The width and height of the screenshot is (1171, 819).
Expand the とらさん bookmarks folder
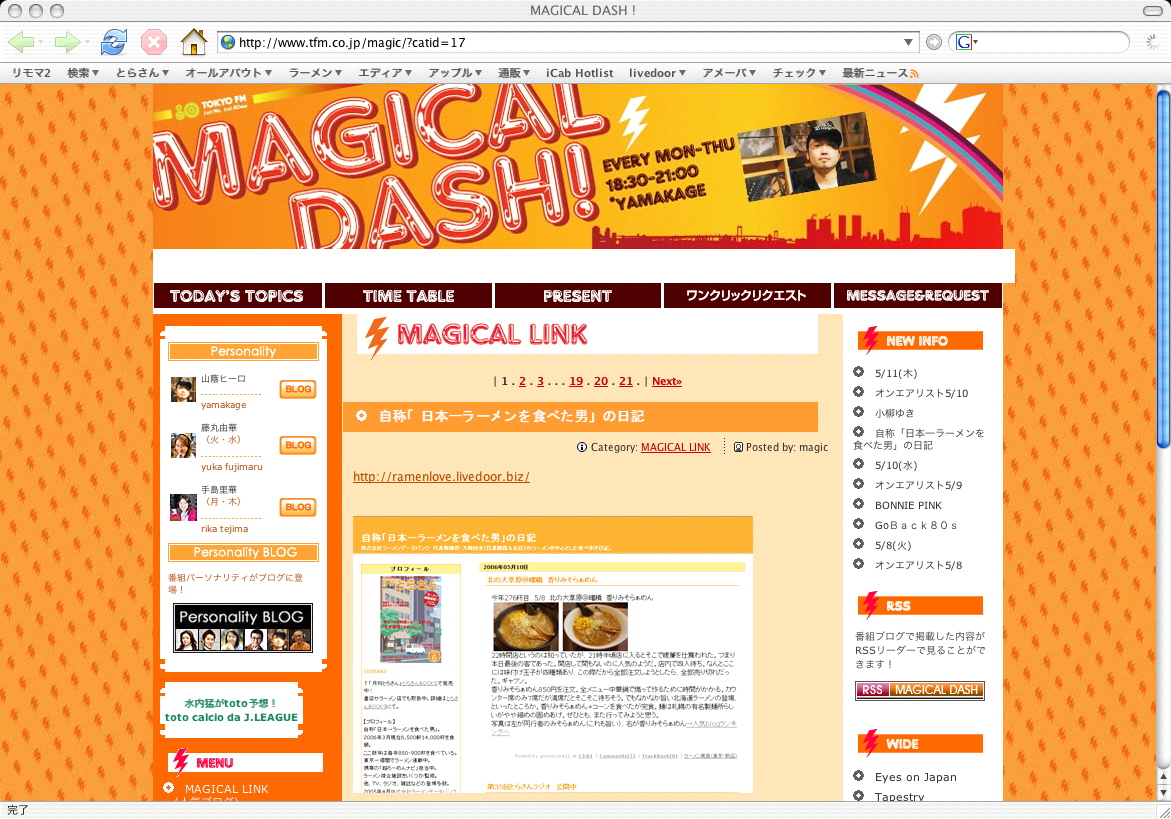(142, 72)
